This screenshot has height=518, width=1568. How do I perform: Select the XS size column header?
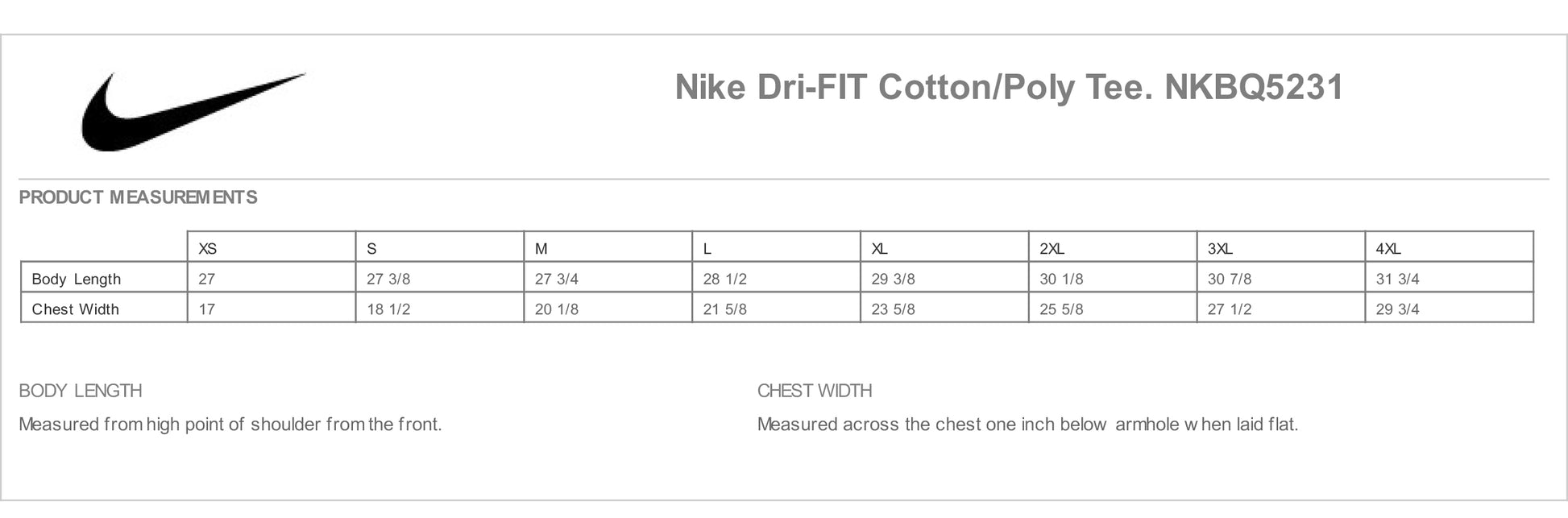(x=208, y=249)
